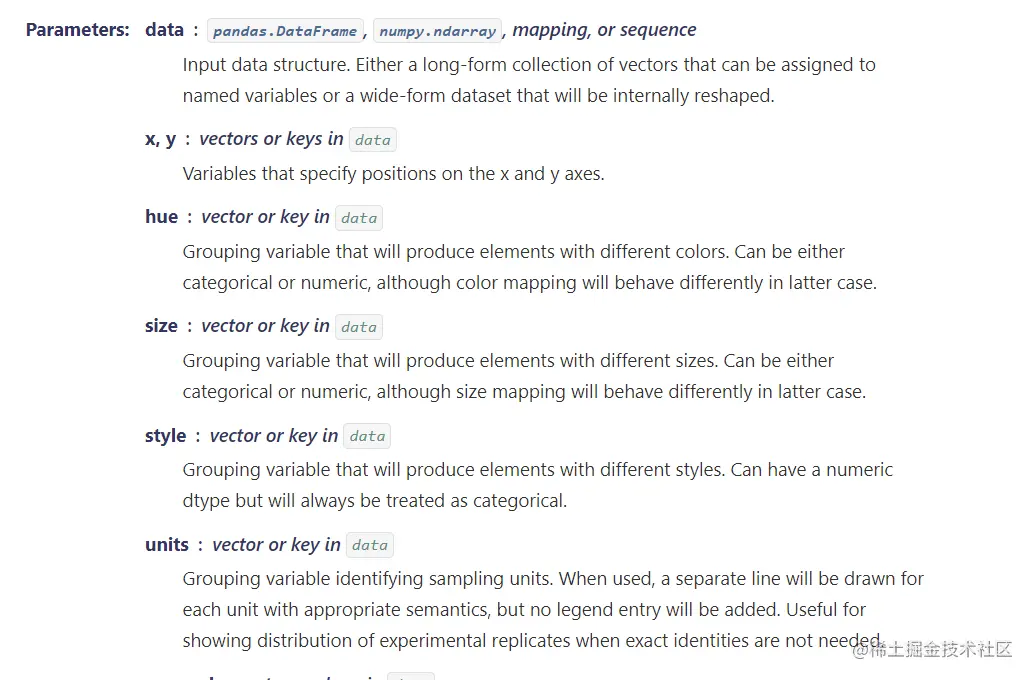The height and width of the screenshot is (680, 1033).
Task: Click the x and y axes description text
Action: 393,174
